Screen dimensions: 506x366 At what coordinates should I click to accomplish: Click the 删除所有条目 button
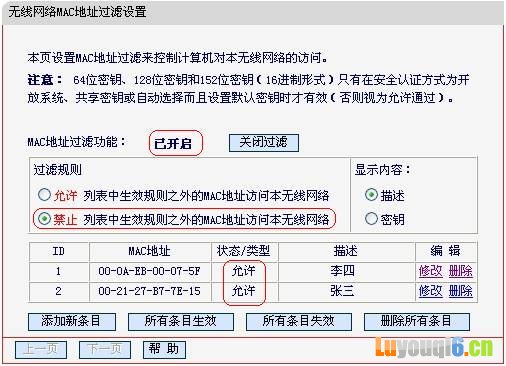click(417, 321)
